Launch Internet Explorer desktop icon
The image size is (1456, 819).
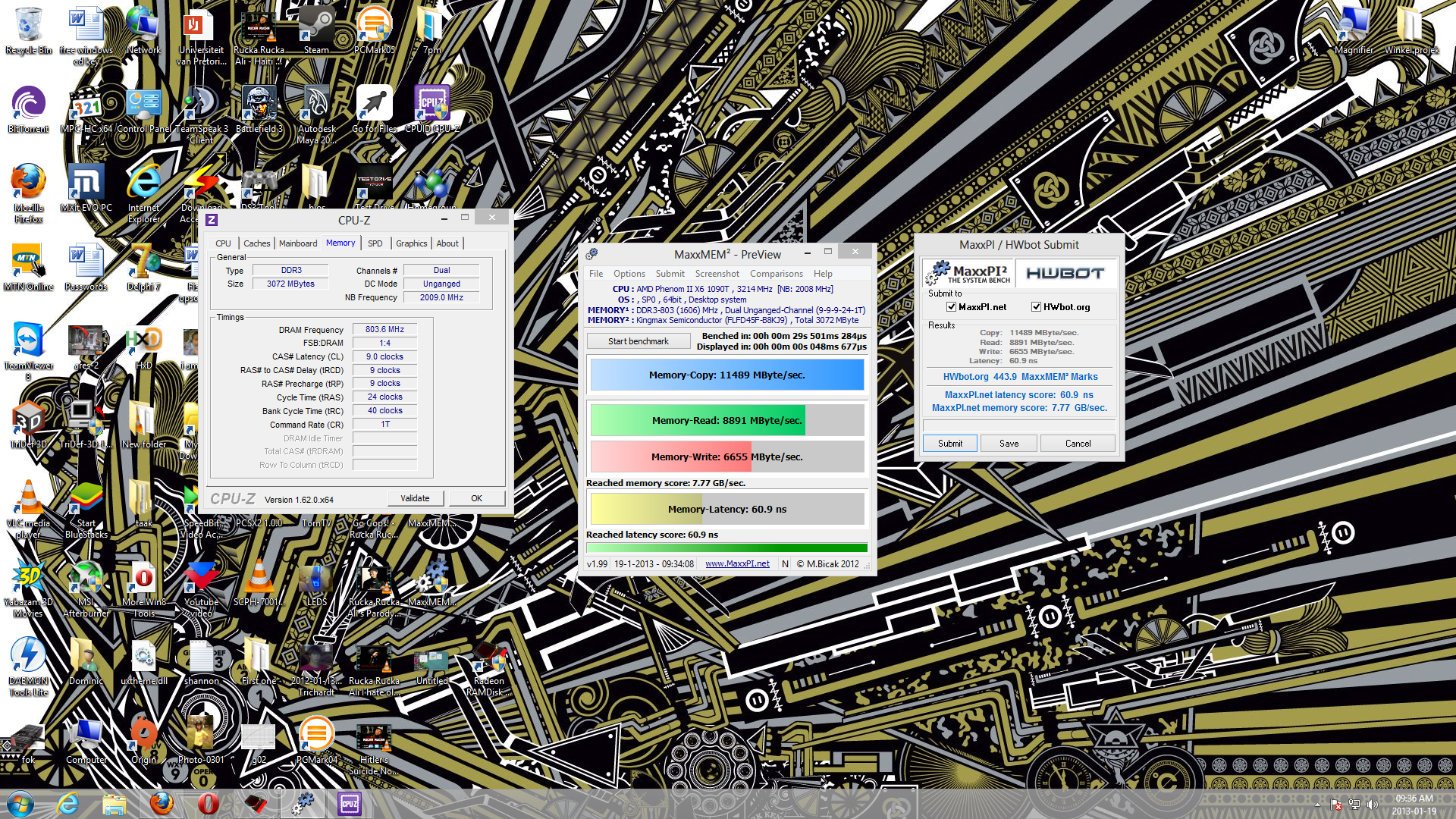[143, 193]
